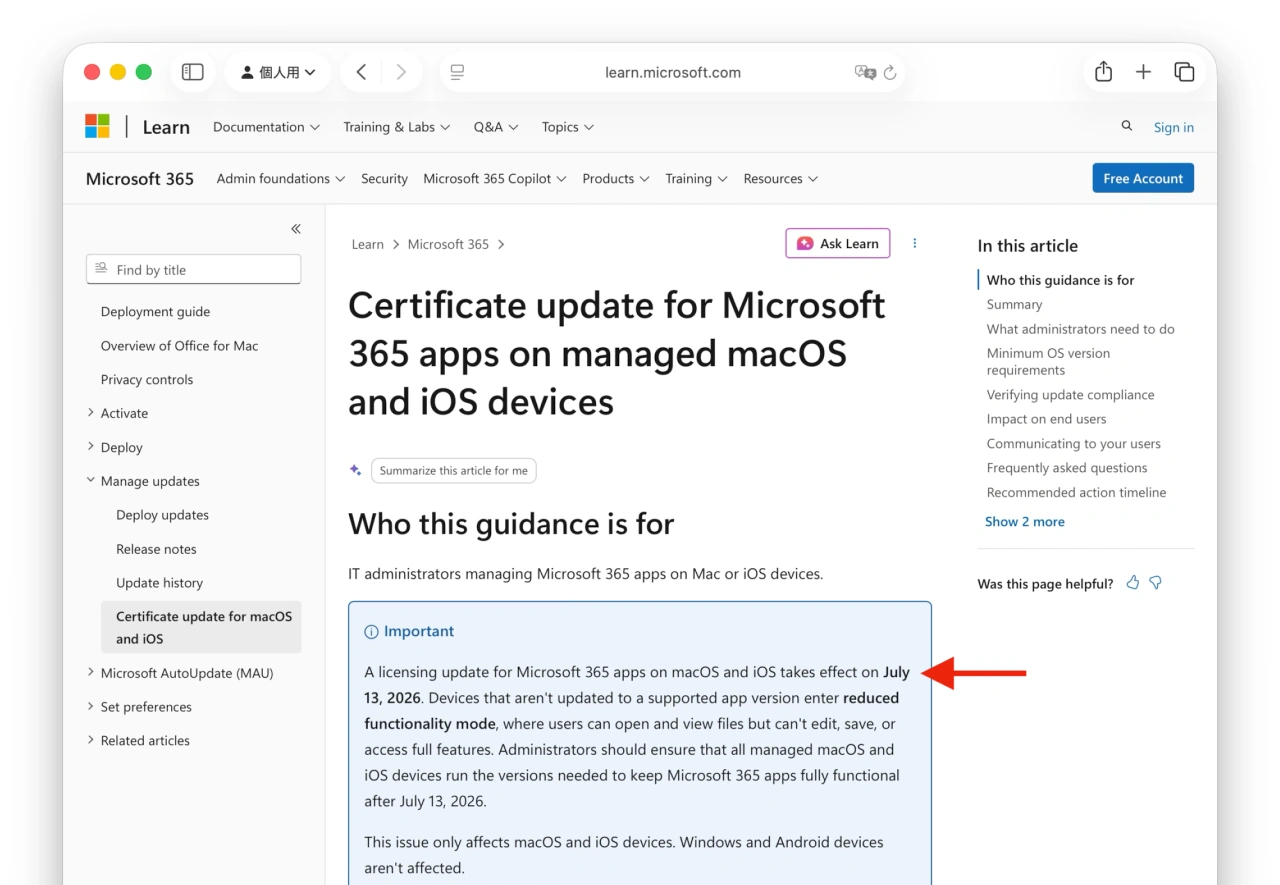
Task: Toggle the Safari sidebar icon
Action: 192,72
